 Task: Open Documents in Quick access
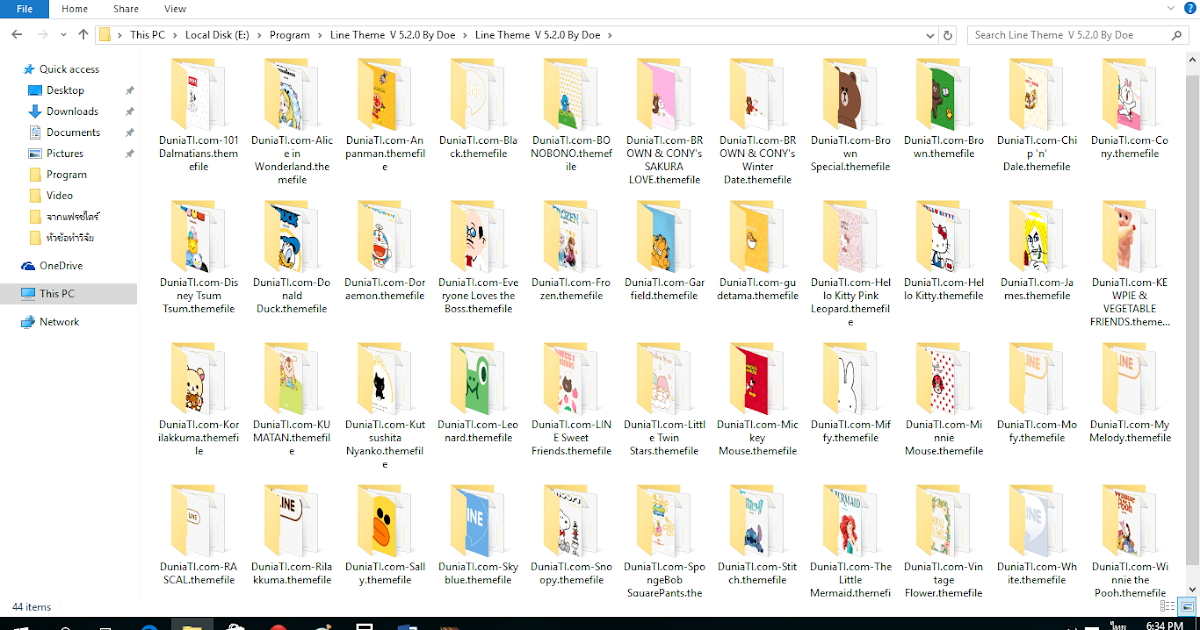pyautogui.click(x=73, y=132)
